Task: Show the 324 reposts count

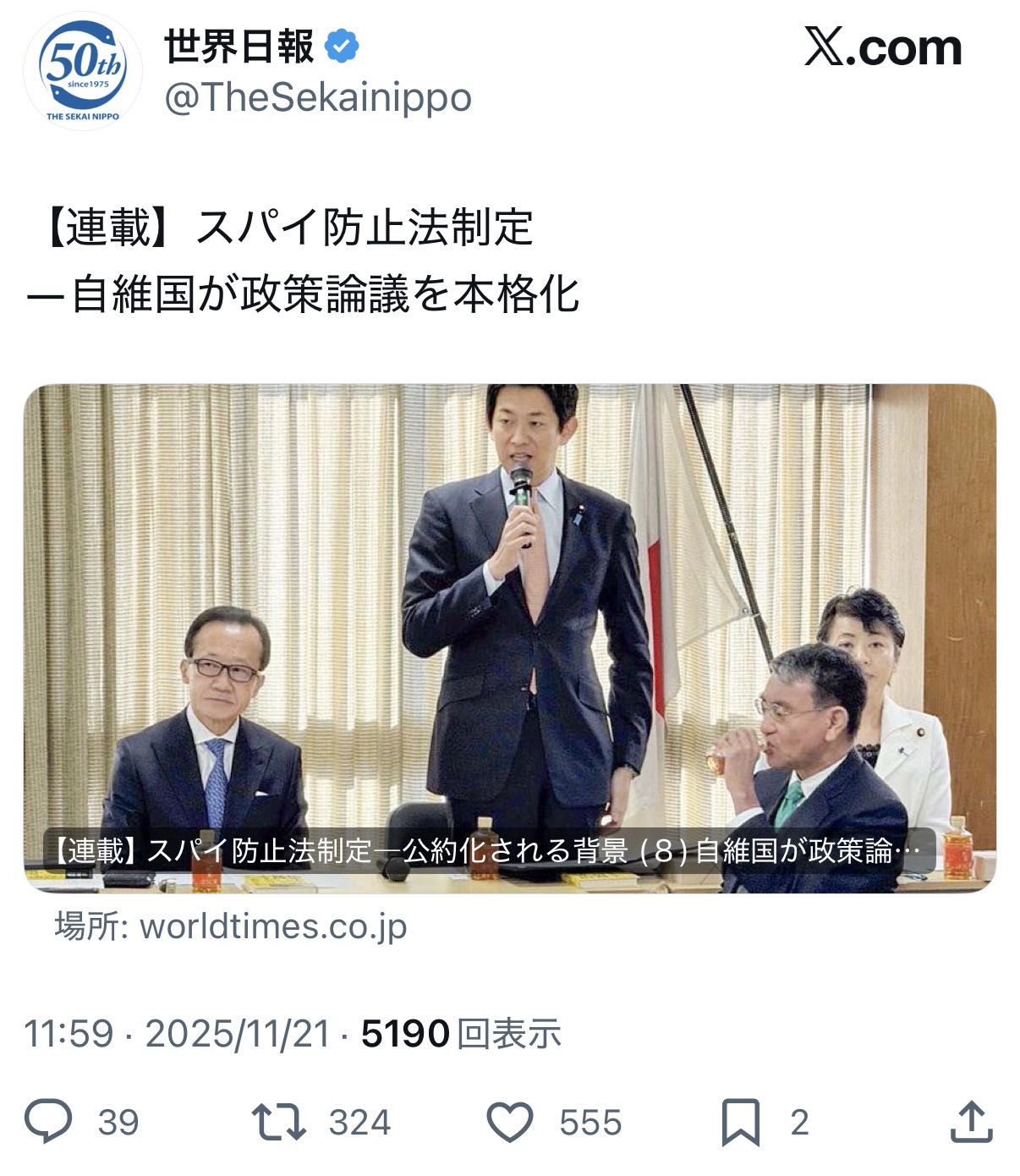Action: click(x=360, y=1123)
